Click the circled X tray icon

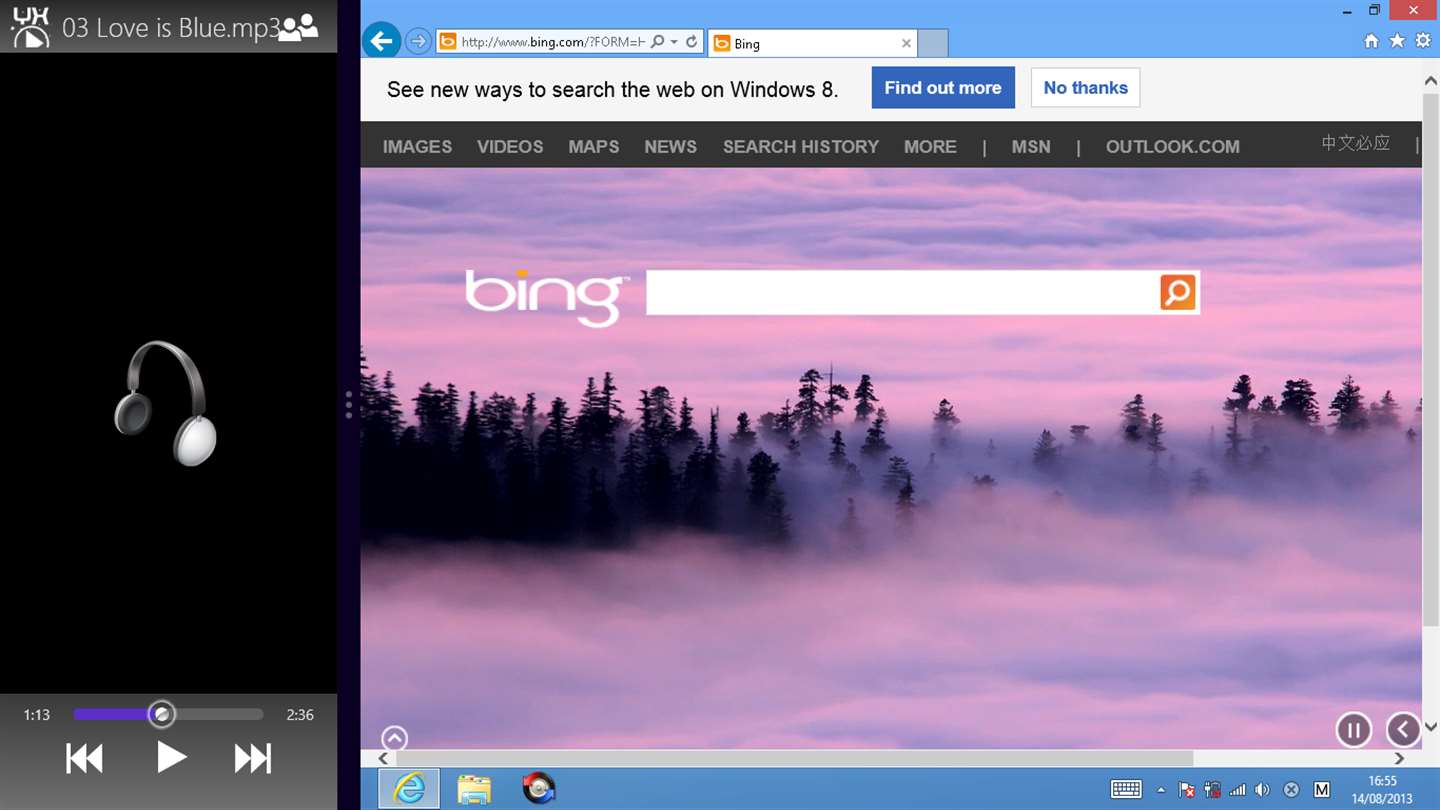tap(1291, 790)
